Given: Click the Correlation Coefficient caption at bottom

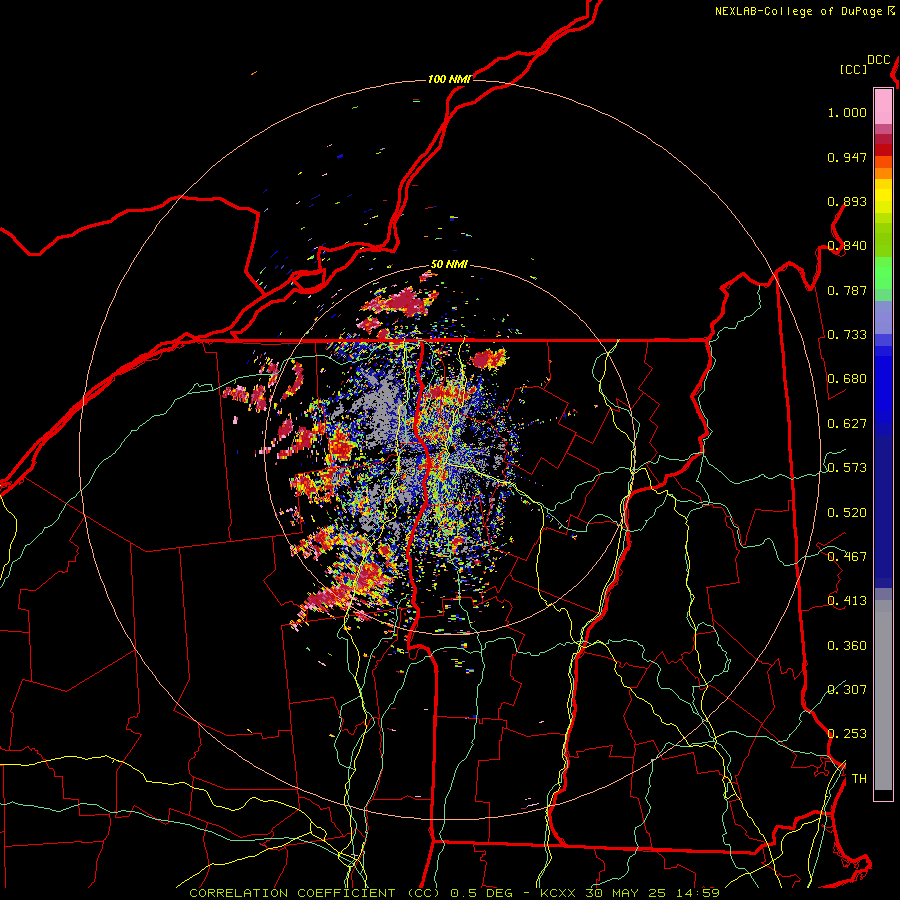Looking at the screenshot, I should (453, 893).
